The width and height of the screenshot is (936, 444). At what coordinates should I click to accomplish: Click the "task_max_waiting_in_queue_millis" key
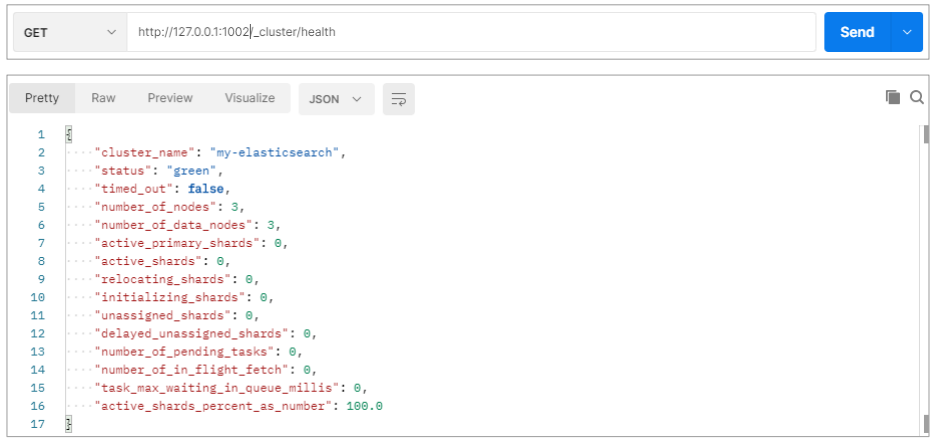coord(218,388)
